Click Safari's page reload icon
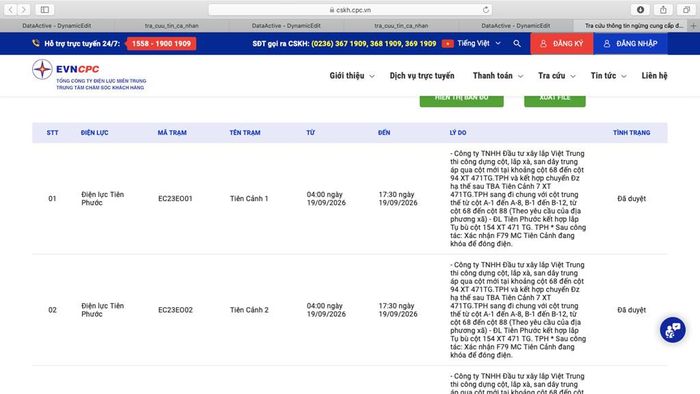The height and width of the screenshot is (394, 700). tap(486, 10)
